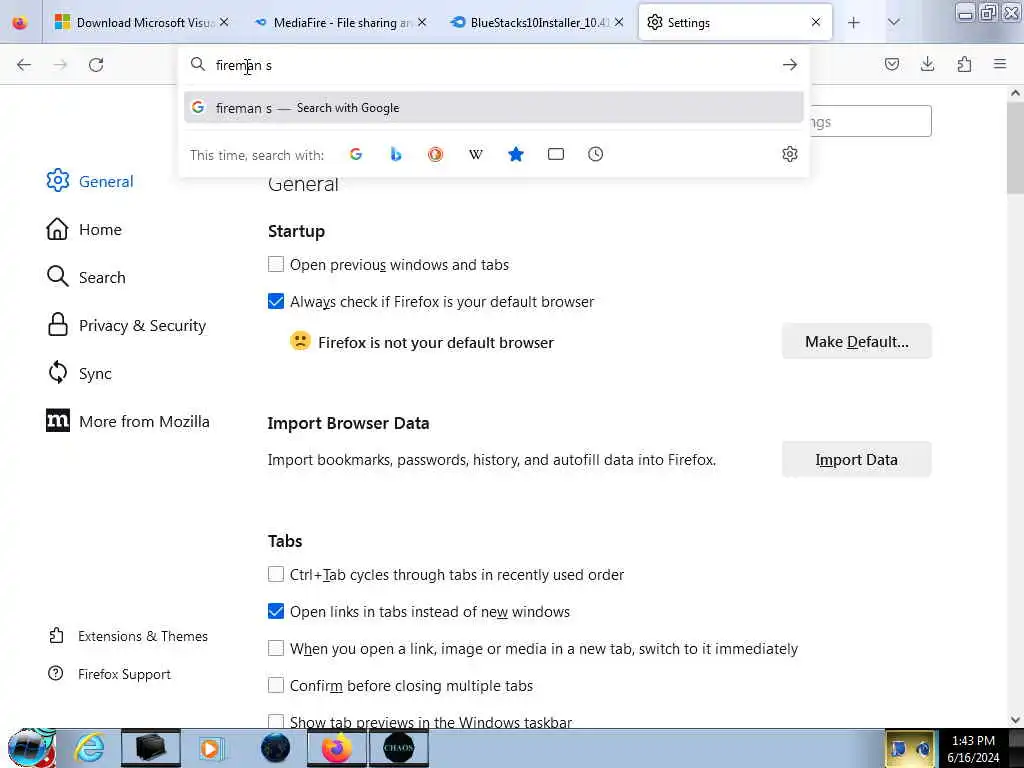Click the Import Data button

[856, 460]
